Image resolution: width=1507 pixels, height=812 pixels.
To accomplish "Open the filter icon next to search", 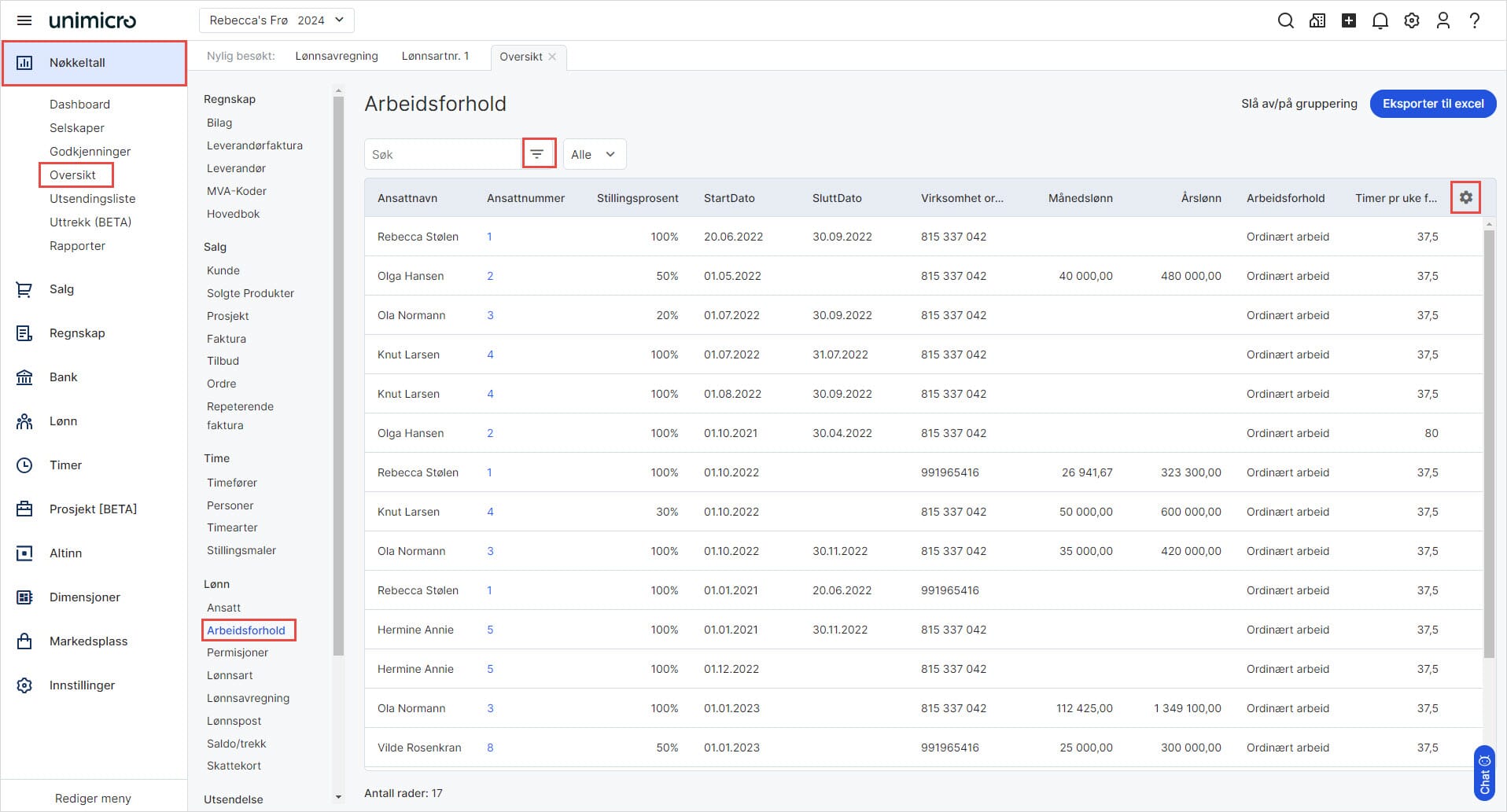I will (537, 154).
